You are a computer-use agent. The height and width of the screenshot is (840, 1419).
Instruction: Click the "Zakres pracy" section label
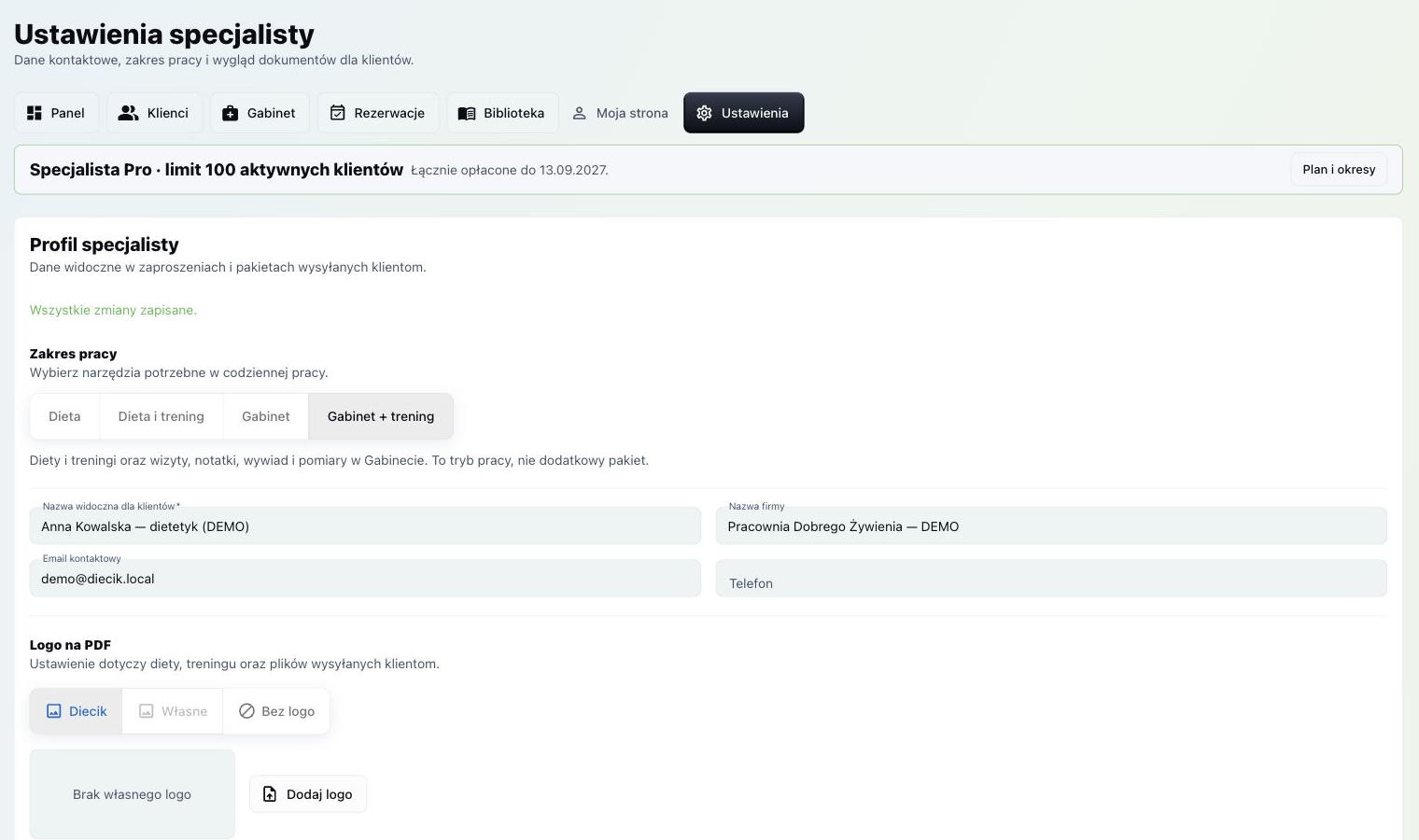(74, 354)
